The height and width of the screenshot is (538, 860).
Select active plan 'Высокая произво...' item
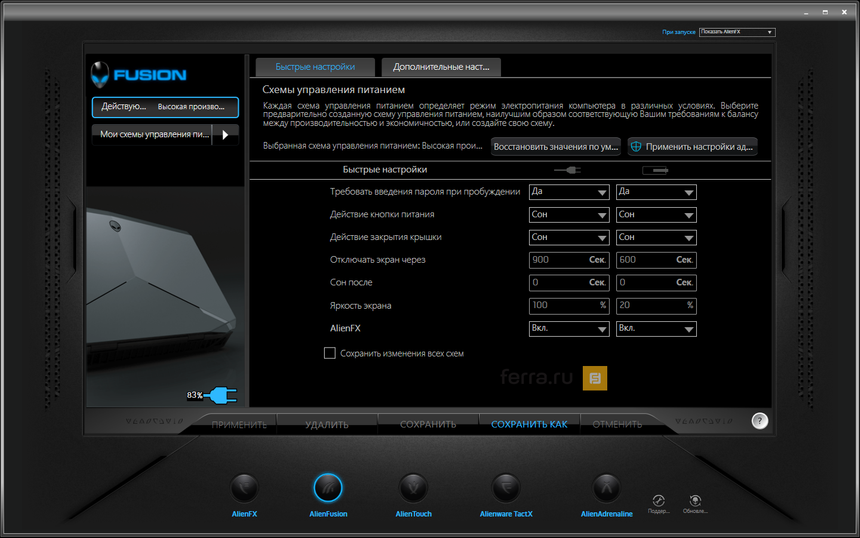pos(165,107)
